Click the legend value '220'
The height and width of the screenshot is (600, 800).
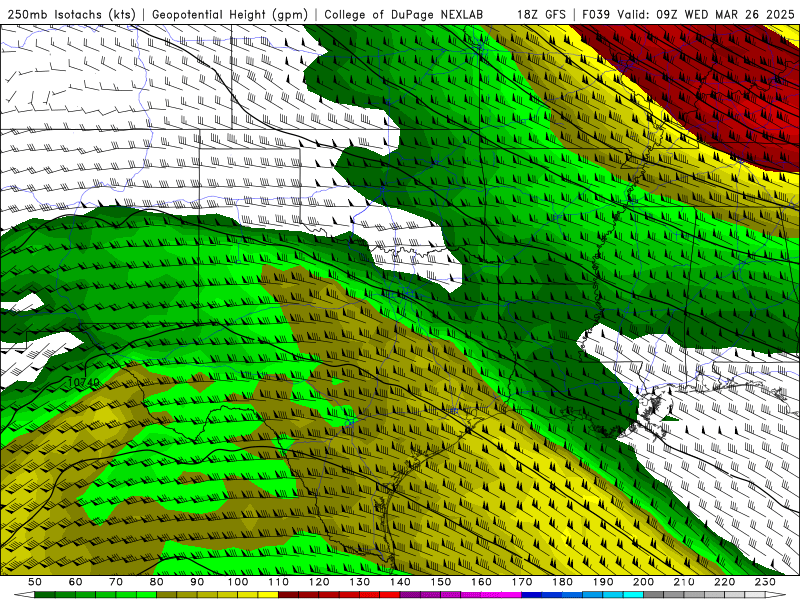click(x=724, y=582)
